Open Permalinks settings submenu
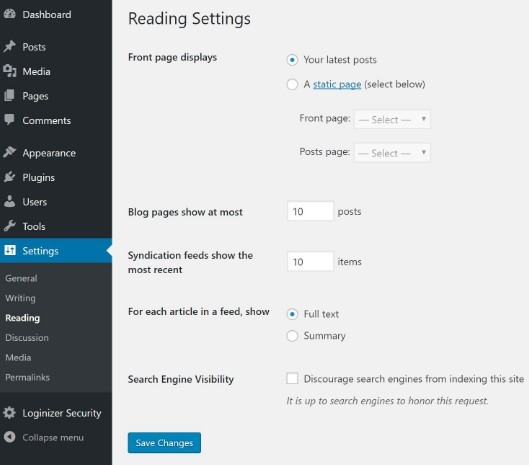The width and height of the screenshot is (529, 465). pos(27,377)
